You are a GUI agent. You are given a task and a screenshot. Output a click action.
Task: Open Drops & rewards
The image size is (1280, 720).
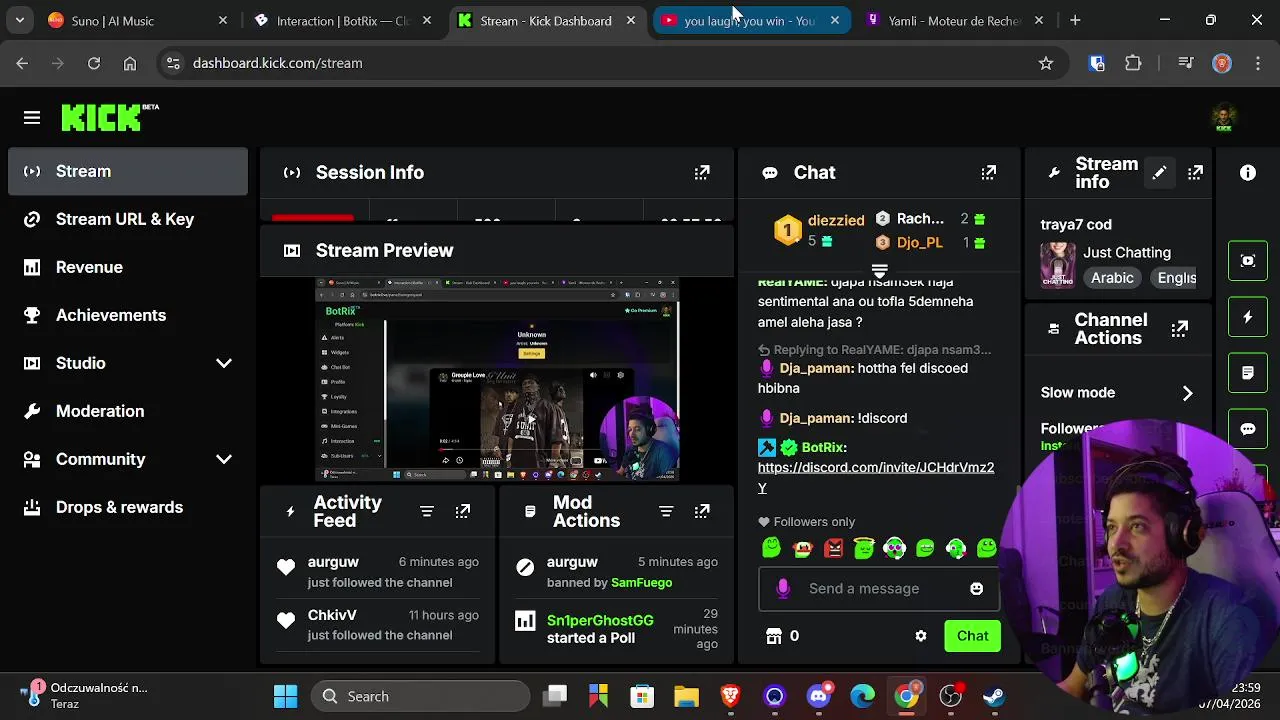tap(128, 507)
